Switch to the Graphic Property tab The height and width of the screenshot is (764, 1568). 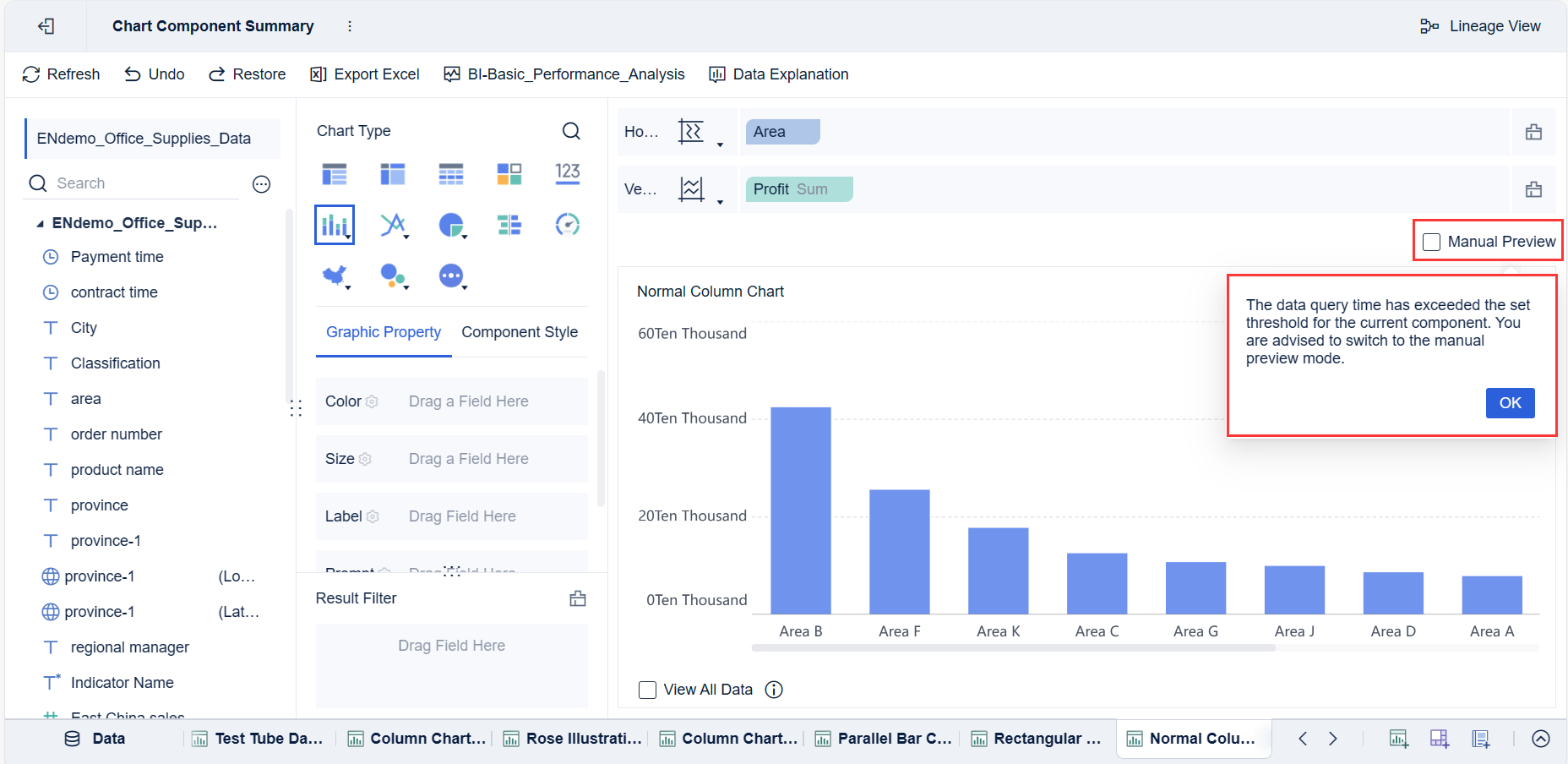(384, 332)
